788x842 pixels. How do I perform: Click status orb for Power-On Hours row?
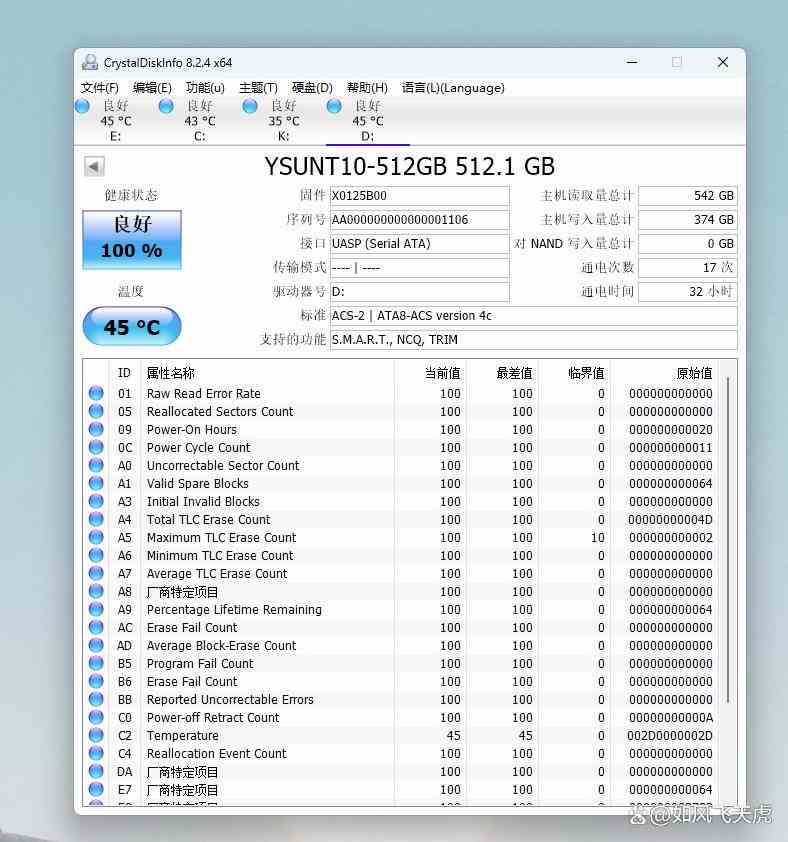pos(96,430)
